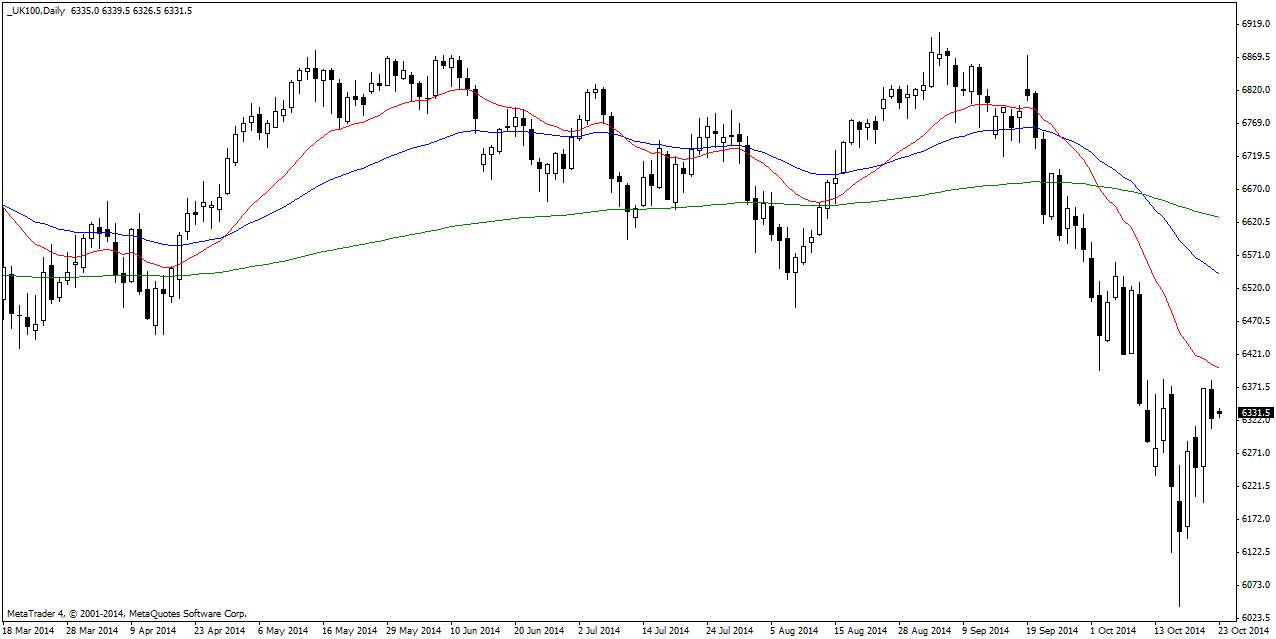
Task: Select the right end of the blue moving average
Action: pyautogui.click(x=1216, y=272)
